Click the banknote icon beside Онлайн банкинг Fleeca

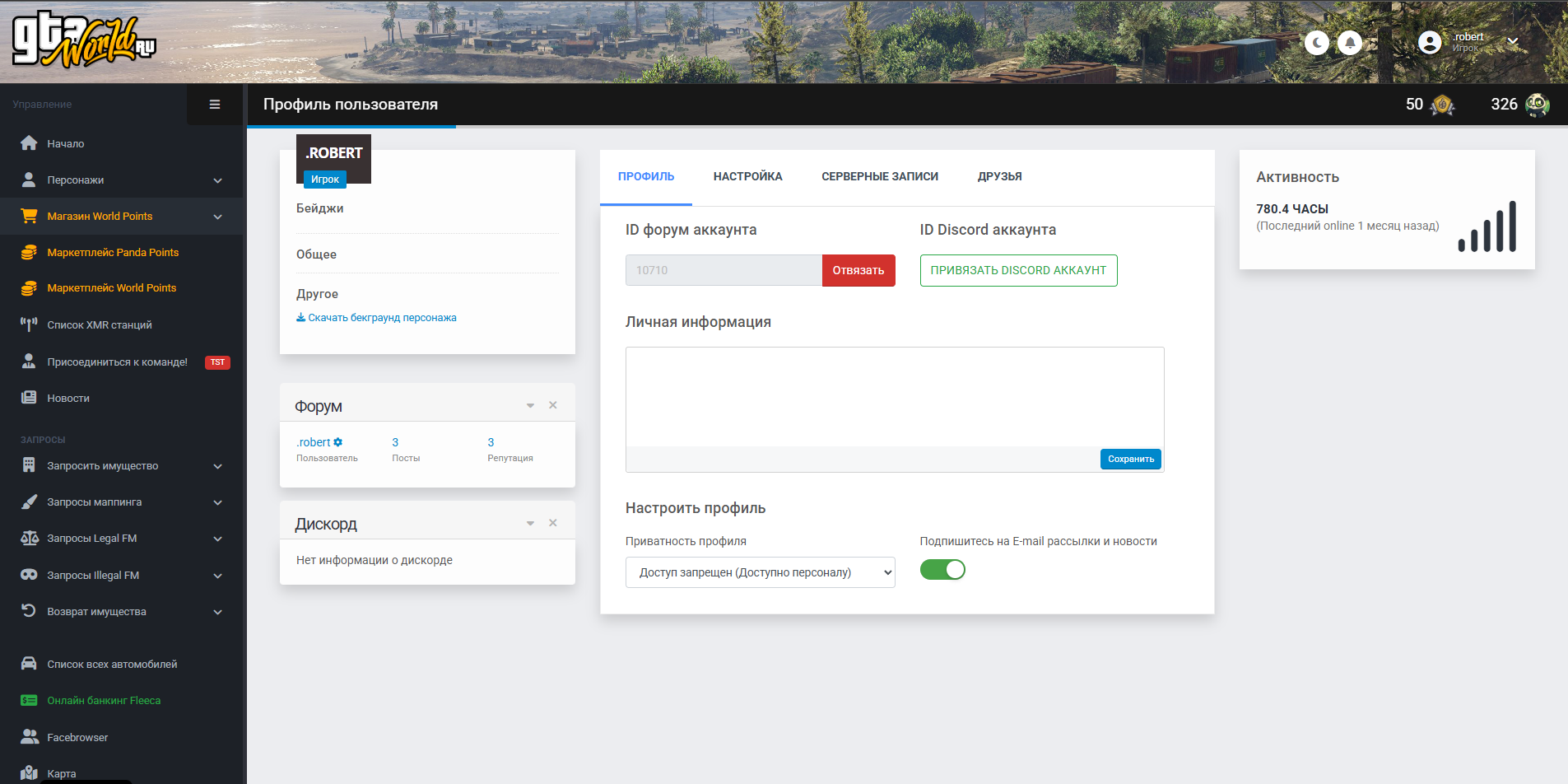(x=29, y=700)
